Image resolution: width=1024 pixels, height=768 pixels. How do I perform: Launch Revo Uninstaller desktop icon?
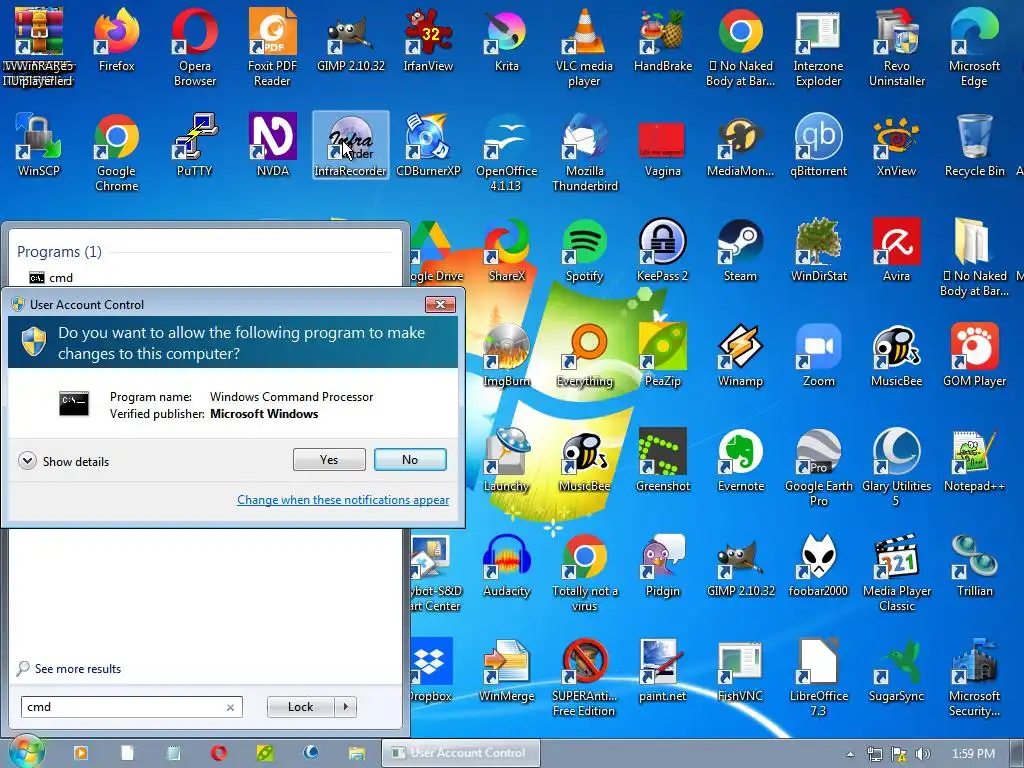[x=897, y=47]
